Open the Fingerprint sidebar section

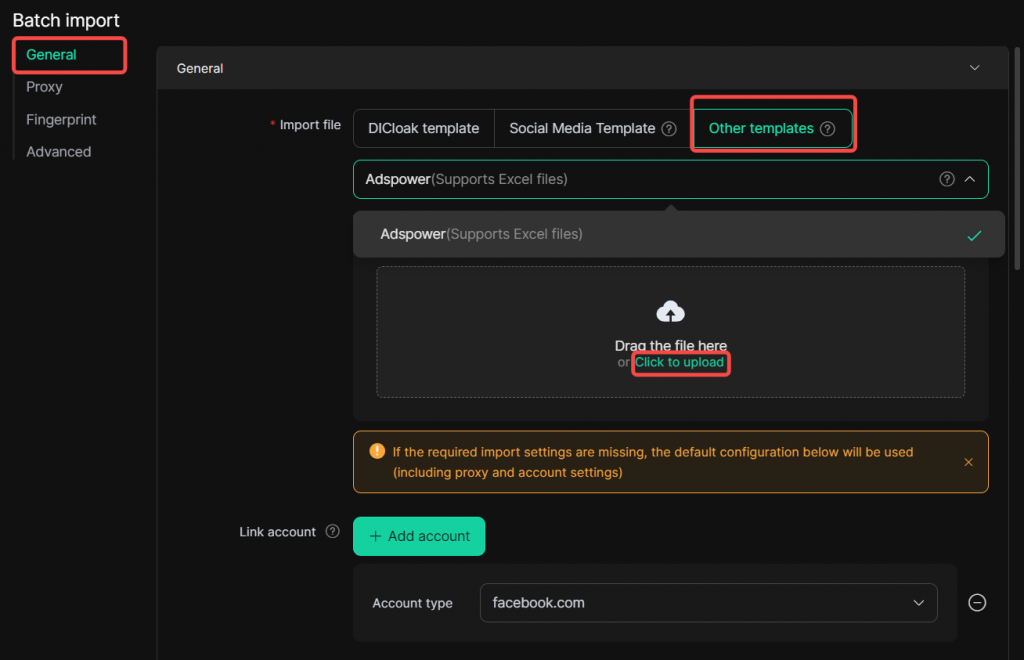[61, 119]
